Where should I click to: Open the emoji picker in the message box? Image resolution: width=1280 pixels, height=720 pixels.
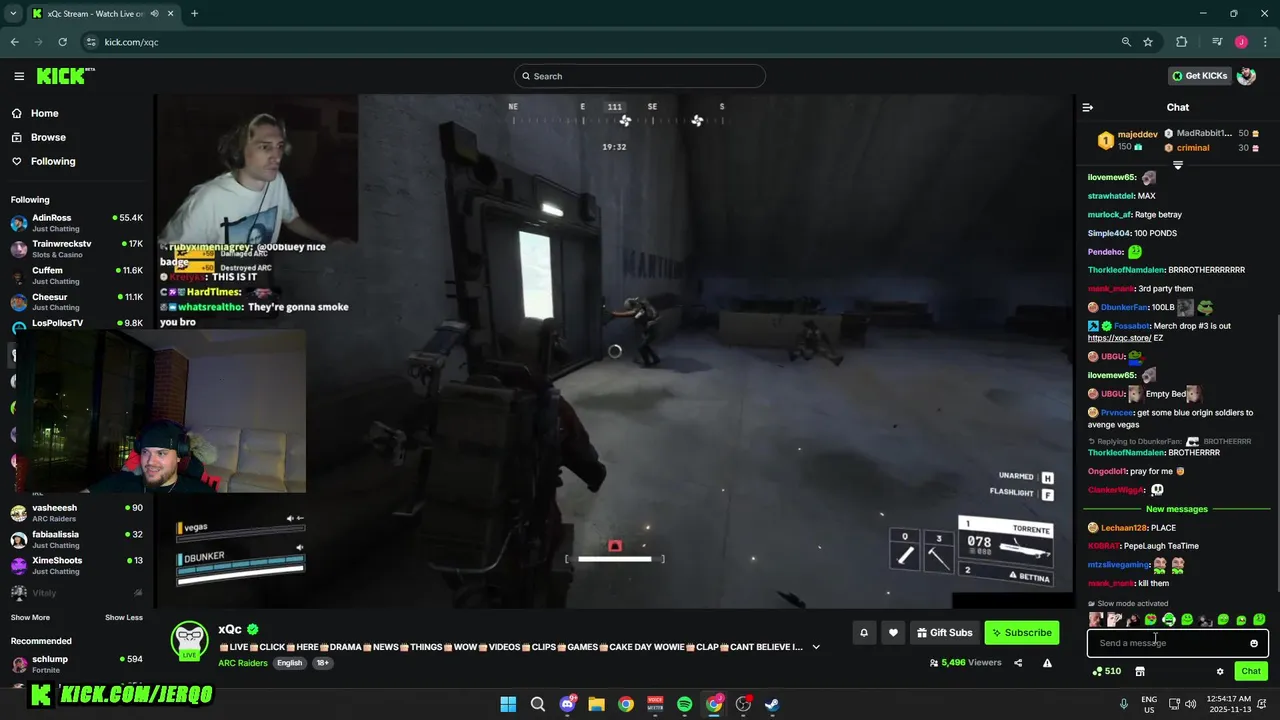[x=1254, y=643]
